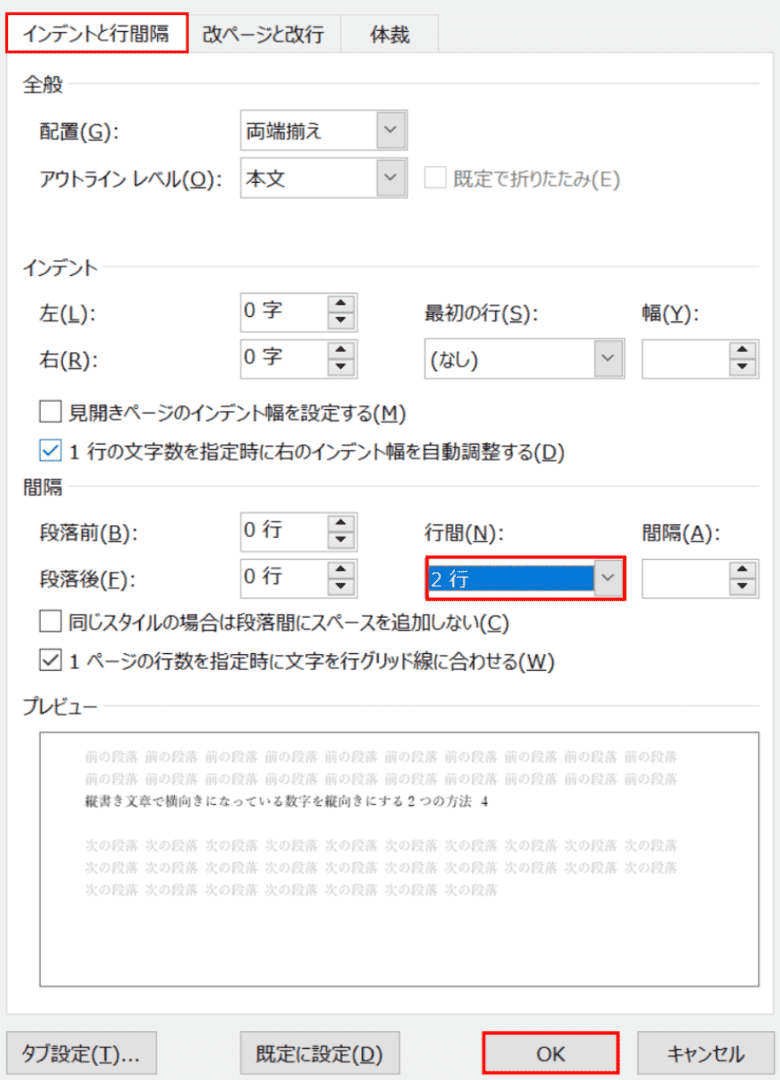Click the 段落前 spacing input field
780x1080 pixels.
(x=284, y=531)
